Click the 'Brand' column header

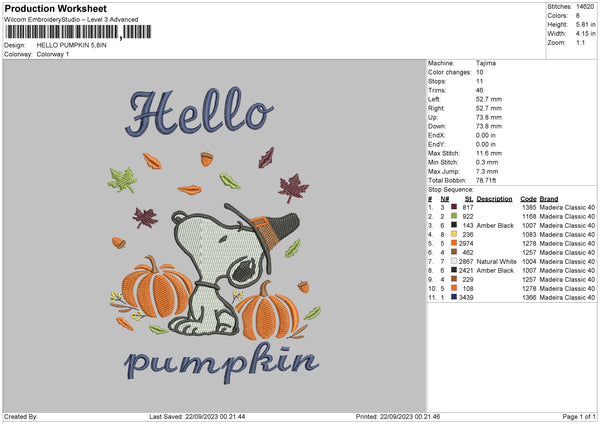pos(549,199)
